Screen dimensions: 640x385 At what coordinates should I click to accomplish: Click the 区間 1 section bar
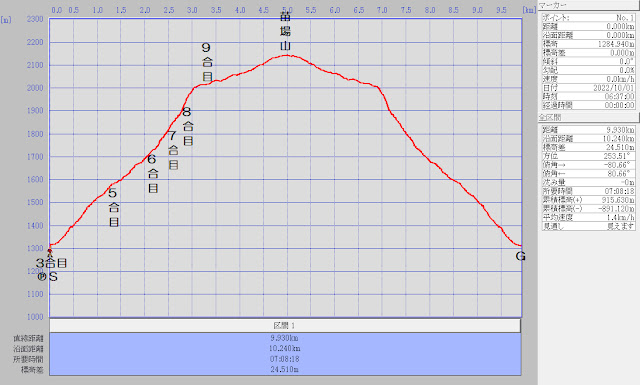(x=285, y=325)
